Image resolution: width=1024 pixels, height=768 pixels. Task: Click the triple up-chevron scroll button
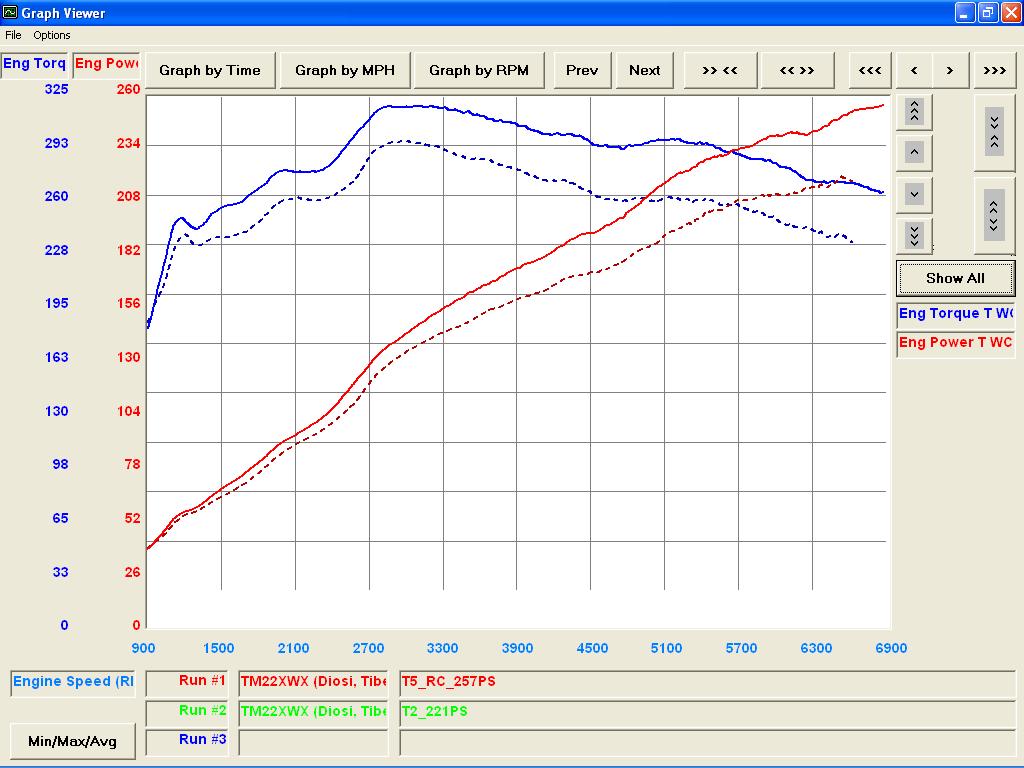click(914, 112)
